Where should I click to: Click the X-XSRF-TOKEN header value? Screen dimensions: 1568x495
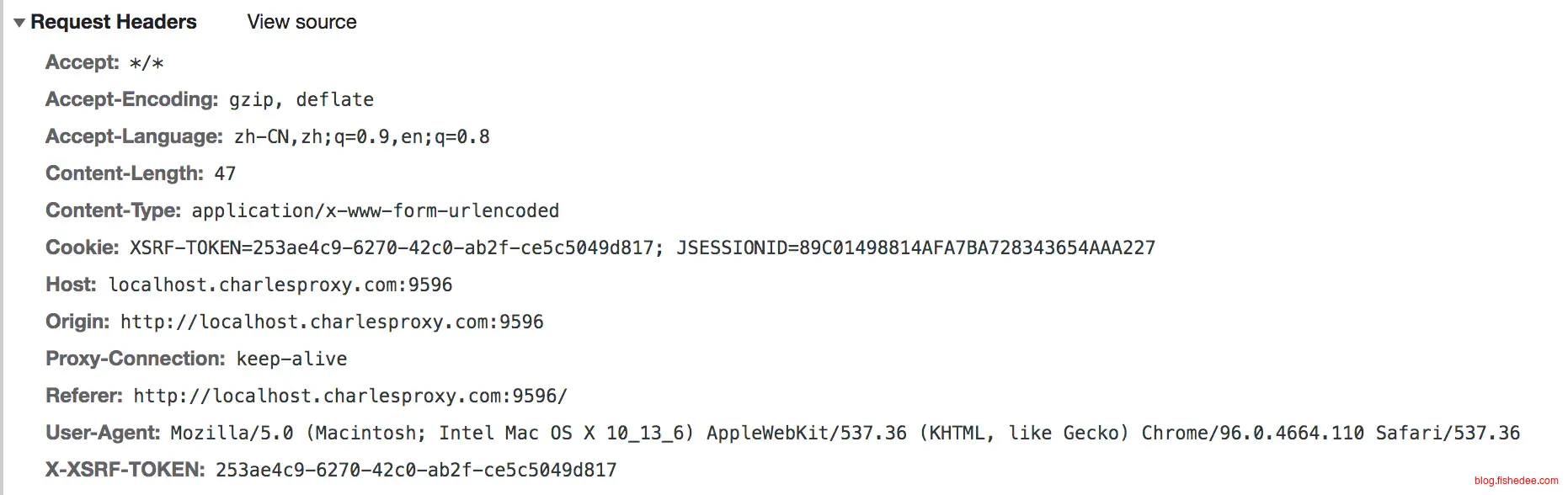(x=416, y=470)
